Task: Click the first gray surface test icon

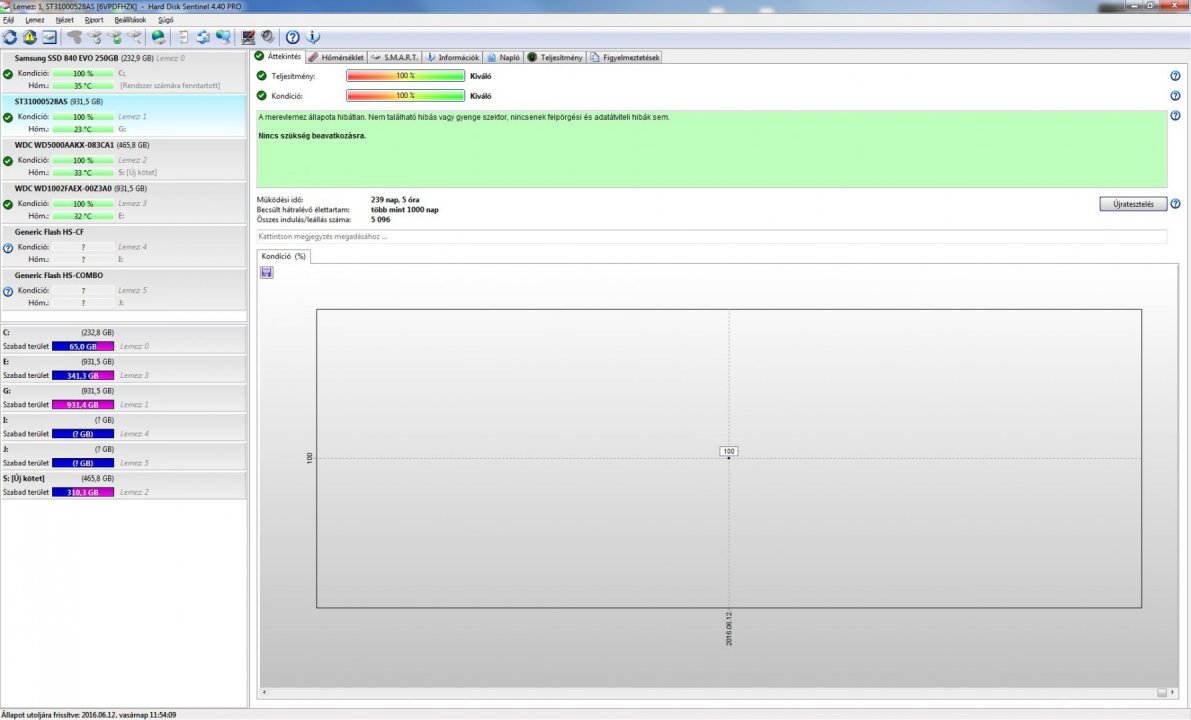Action: pos(74,36)
